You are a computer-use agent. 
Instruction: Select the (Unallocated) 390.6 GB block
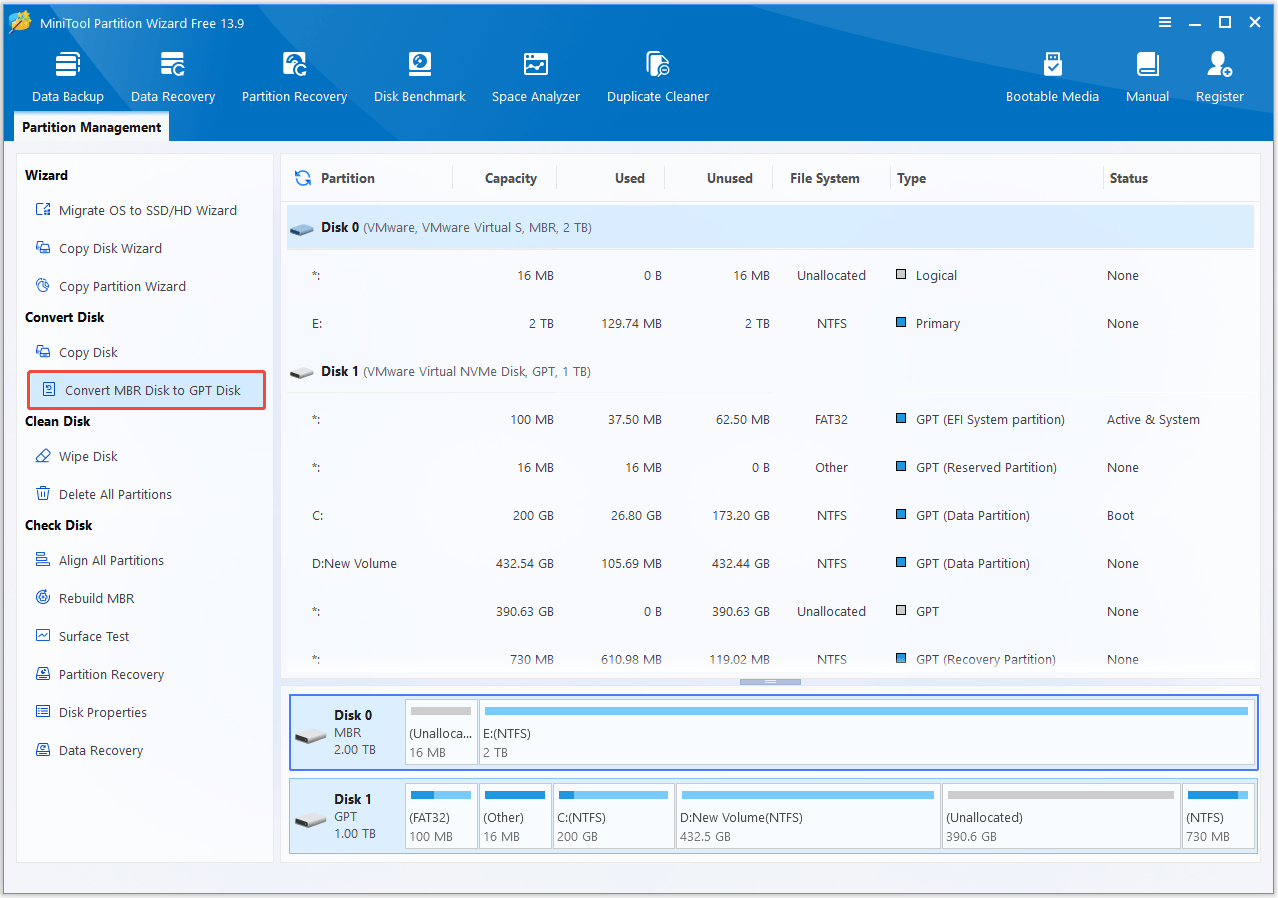[x=1061, y=816]
